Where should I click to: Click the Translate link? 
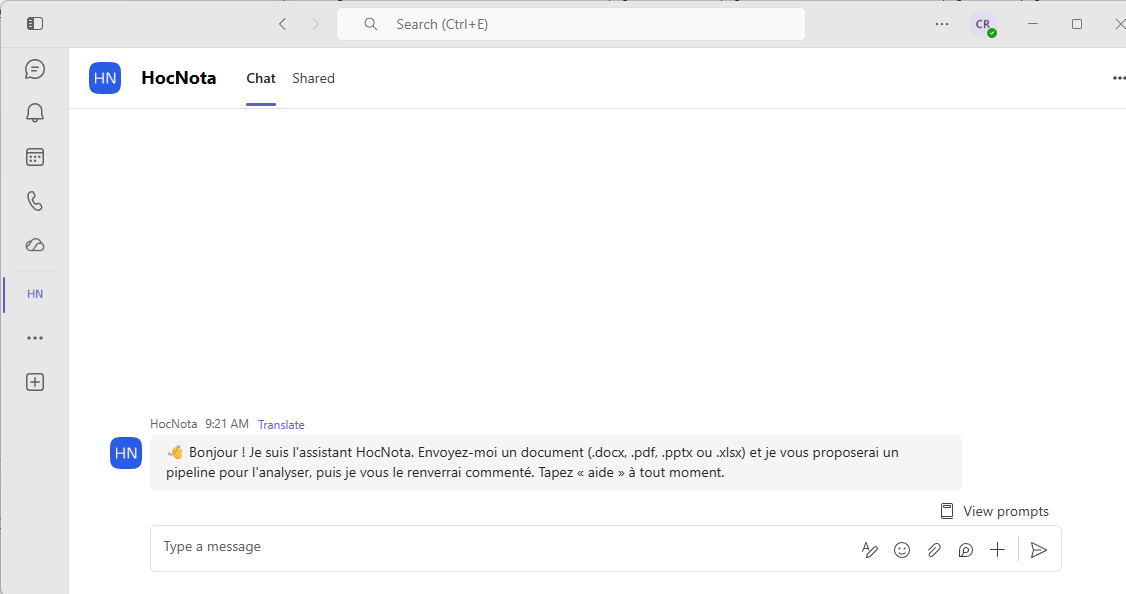281,424
